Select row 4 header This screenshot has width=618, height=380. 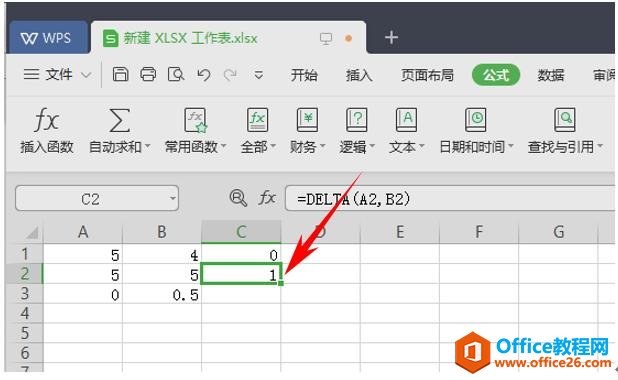[25, 313]
